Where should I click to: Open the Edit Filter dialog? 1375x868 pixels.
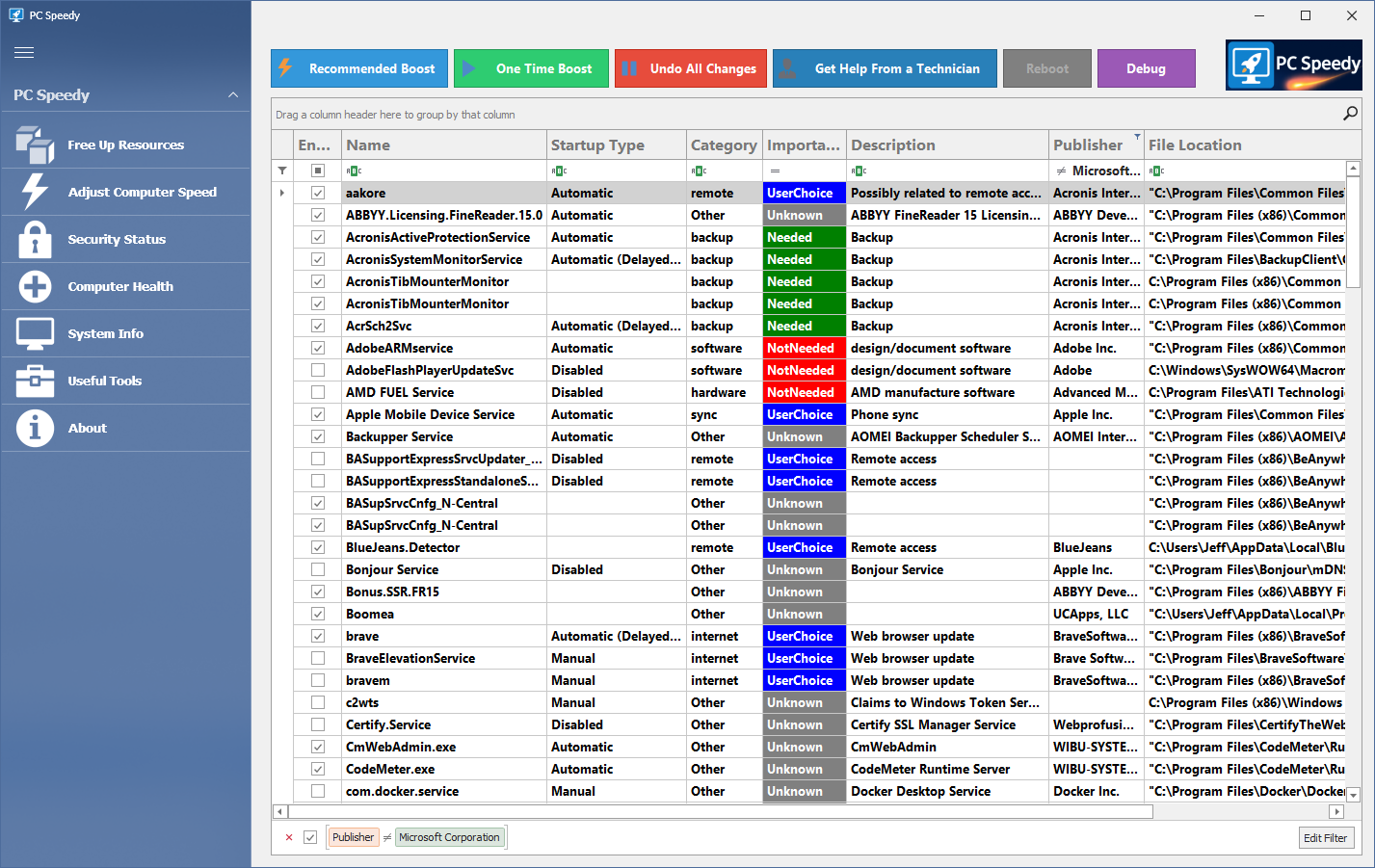coord(1326,838)
